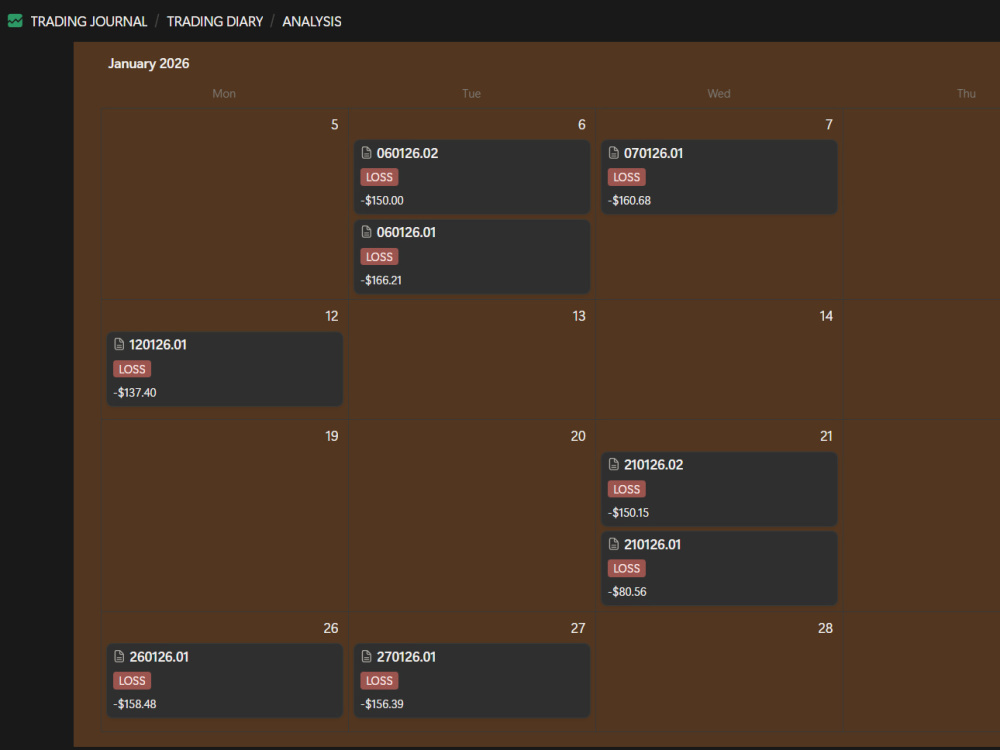The height and width of the screenshot is (750, 1000).
Task: Select the ANALYSIS breadcrumb item
Action: point(312,22)
